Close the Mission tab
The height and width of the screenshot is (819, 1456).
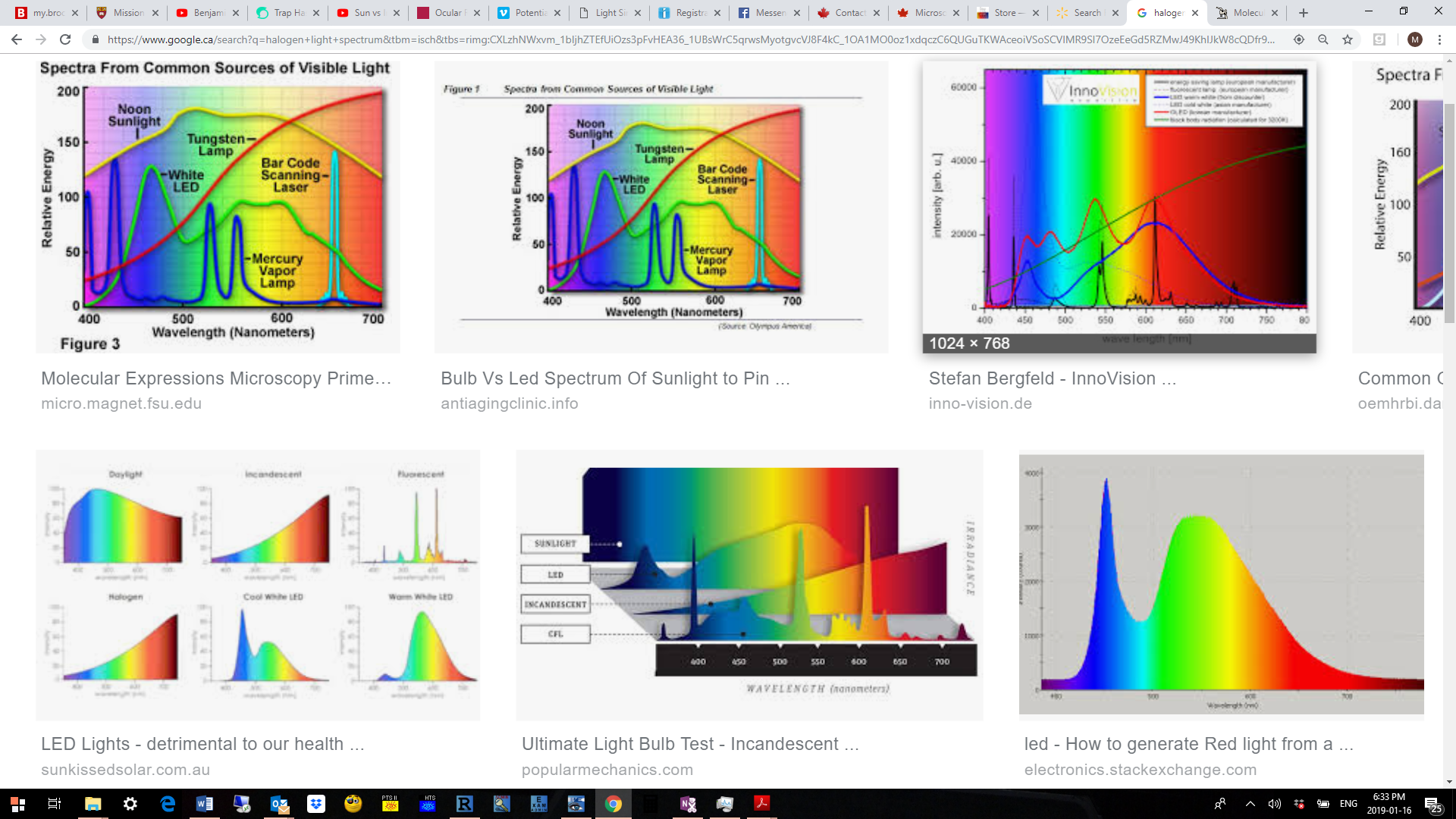155,13
